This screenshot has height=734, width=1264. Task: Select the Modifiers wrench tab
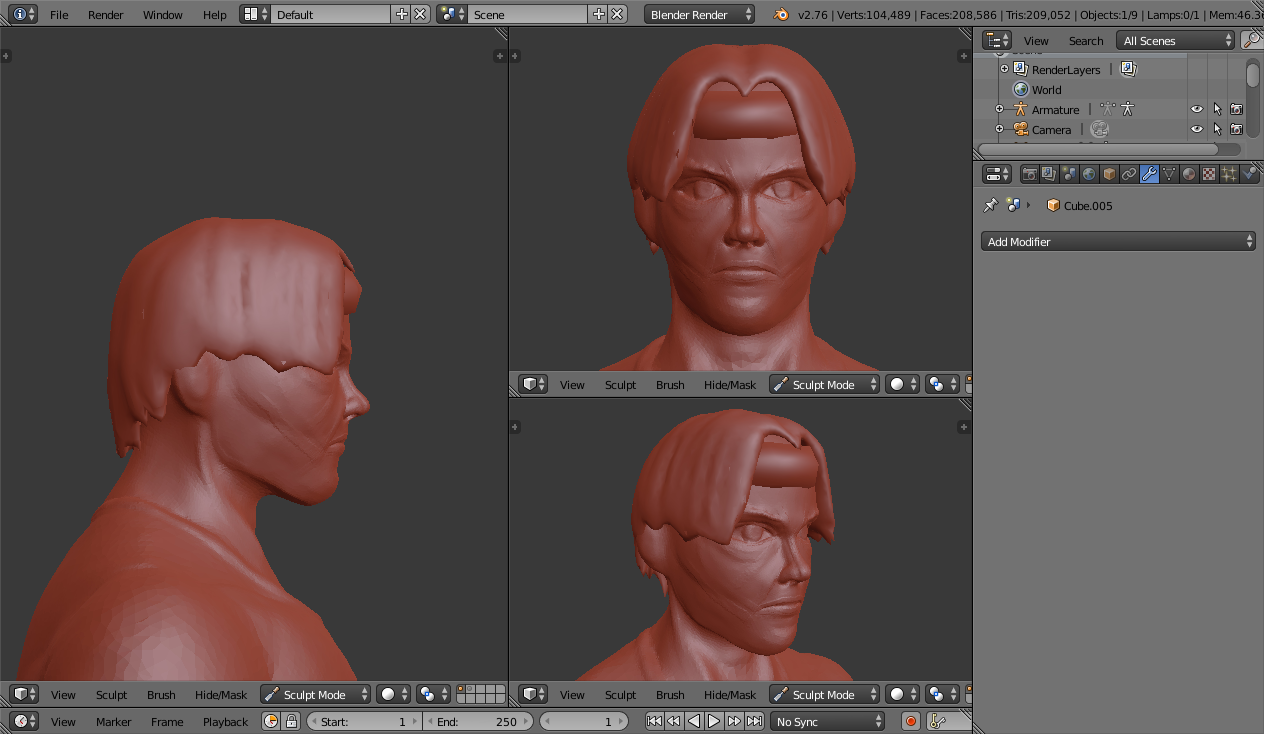click(x=1149, y=174)
